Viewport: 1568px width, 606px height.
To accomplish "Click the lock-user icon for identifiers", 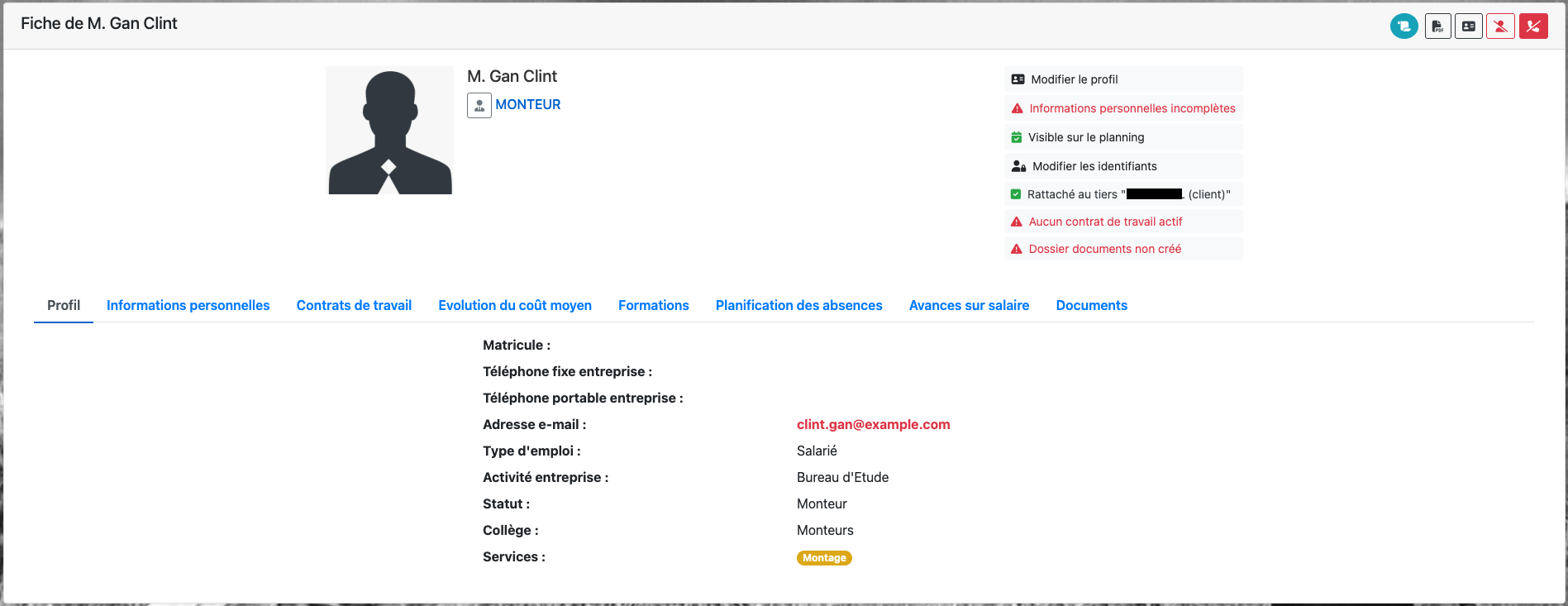I will (1018, 166).
